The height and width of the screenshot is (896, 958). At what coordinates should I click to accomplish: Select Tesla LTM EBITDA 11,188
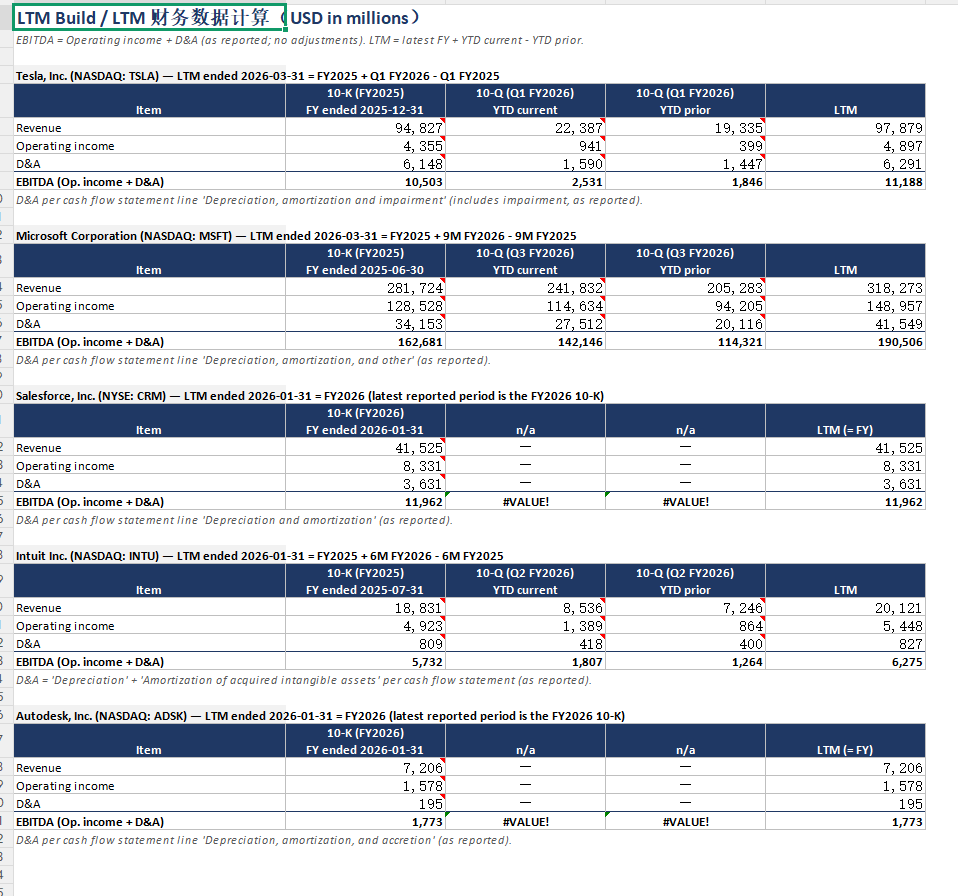pyautogui.click(x=846, y=181)
